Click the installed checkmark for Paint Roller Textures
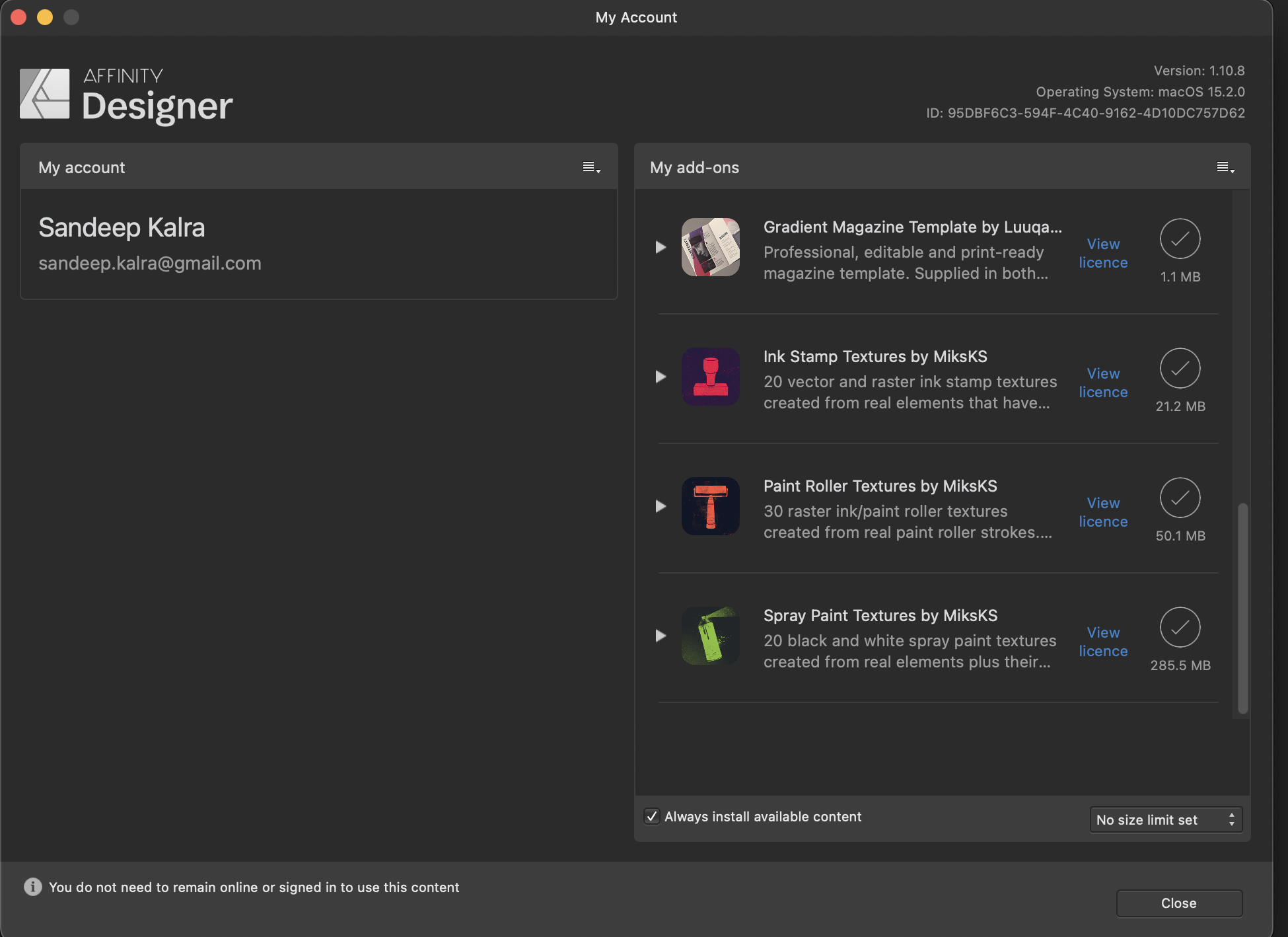This screenshot has height=937, width=1288. click(1180, 498)
